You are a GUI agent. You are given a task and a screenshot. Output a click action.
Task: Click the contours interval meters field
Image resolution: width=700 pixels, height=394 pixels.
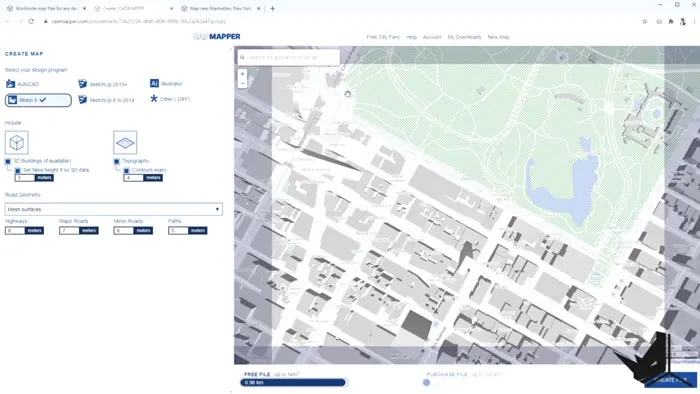[133, 178]
